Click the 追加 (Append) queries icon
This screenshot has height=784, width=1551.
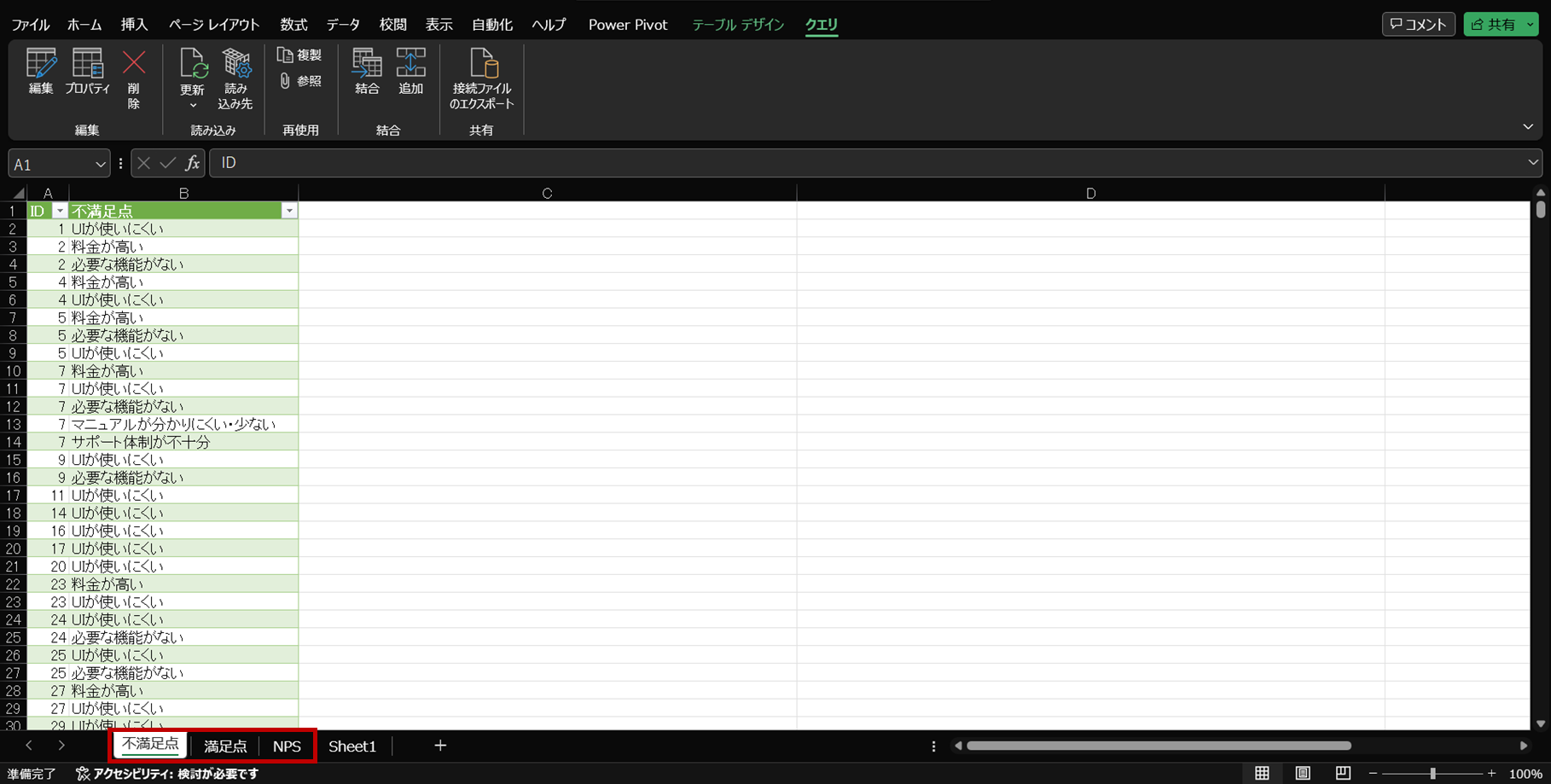pyautogui.click(x=411, y=72)
